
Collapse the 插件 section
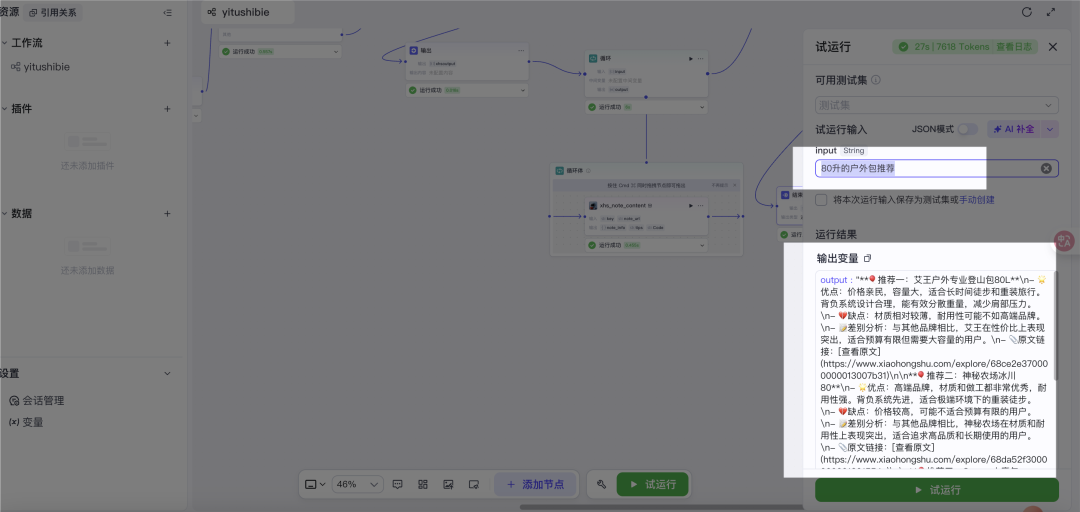4,109
